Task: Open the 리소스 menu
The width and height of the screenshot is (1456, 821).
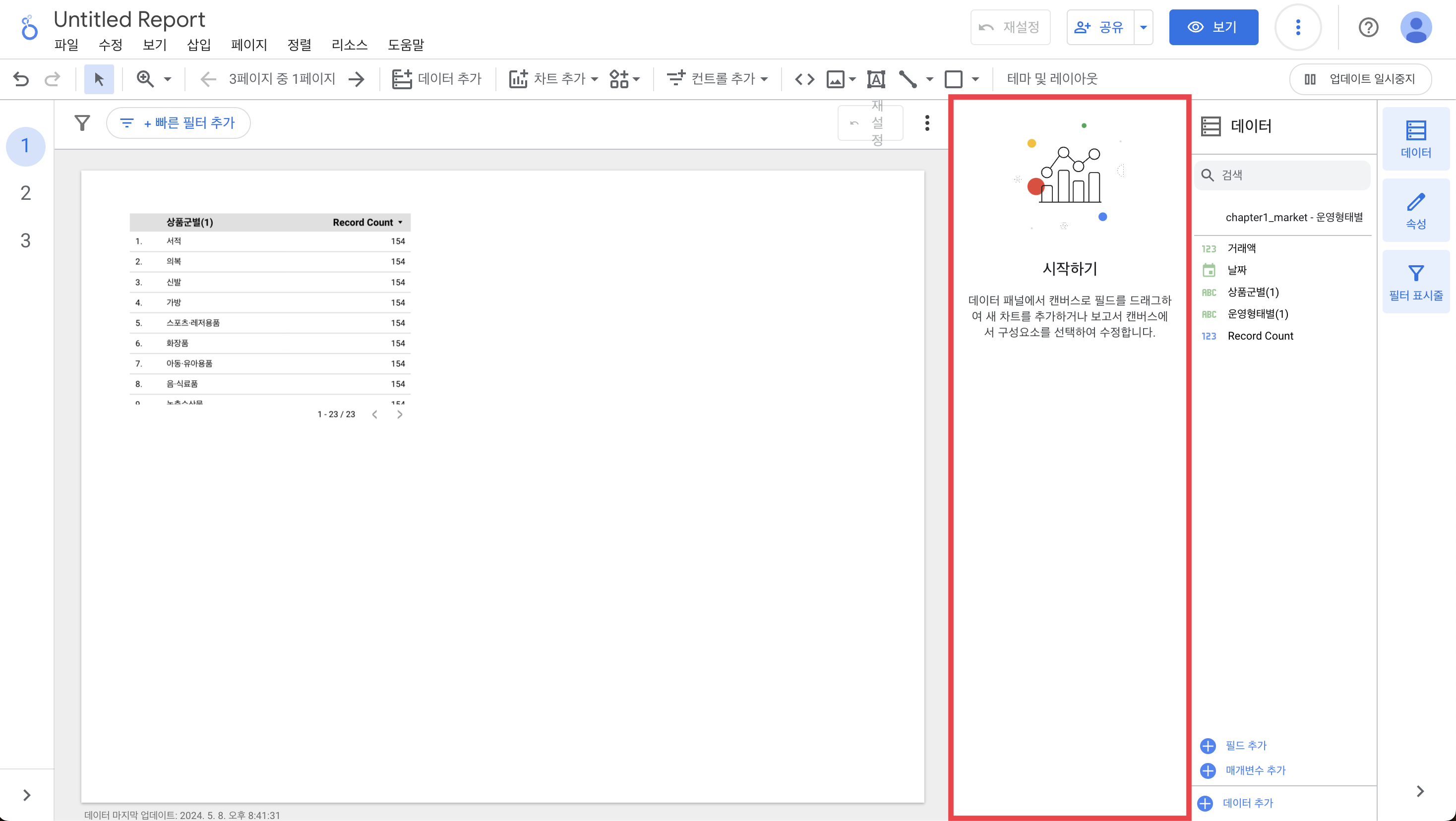Action: tap(349, 45)
